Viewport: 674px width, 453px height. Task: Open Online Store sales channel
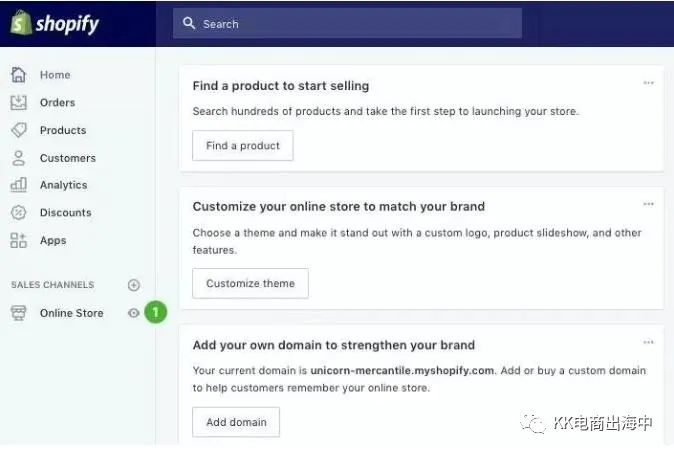click(x=72, y=313)
